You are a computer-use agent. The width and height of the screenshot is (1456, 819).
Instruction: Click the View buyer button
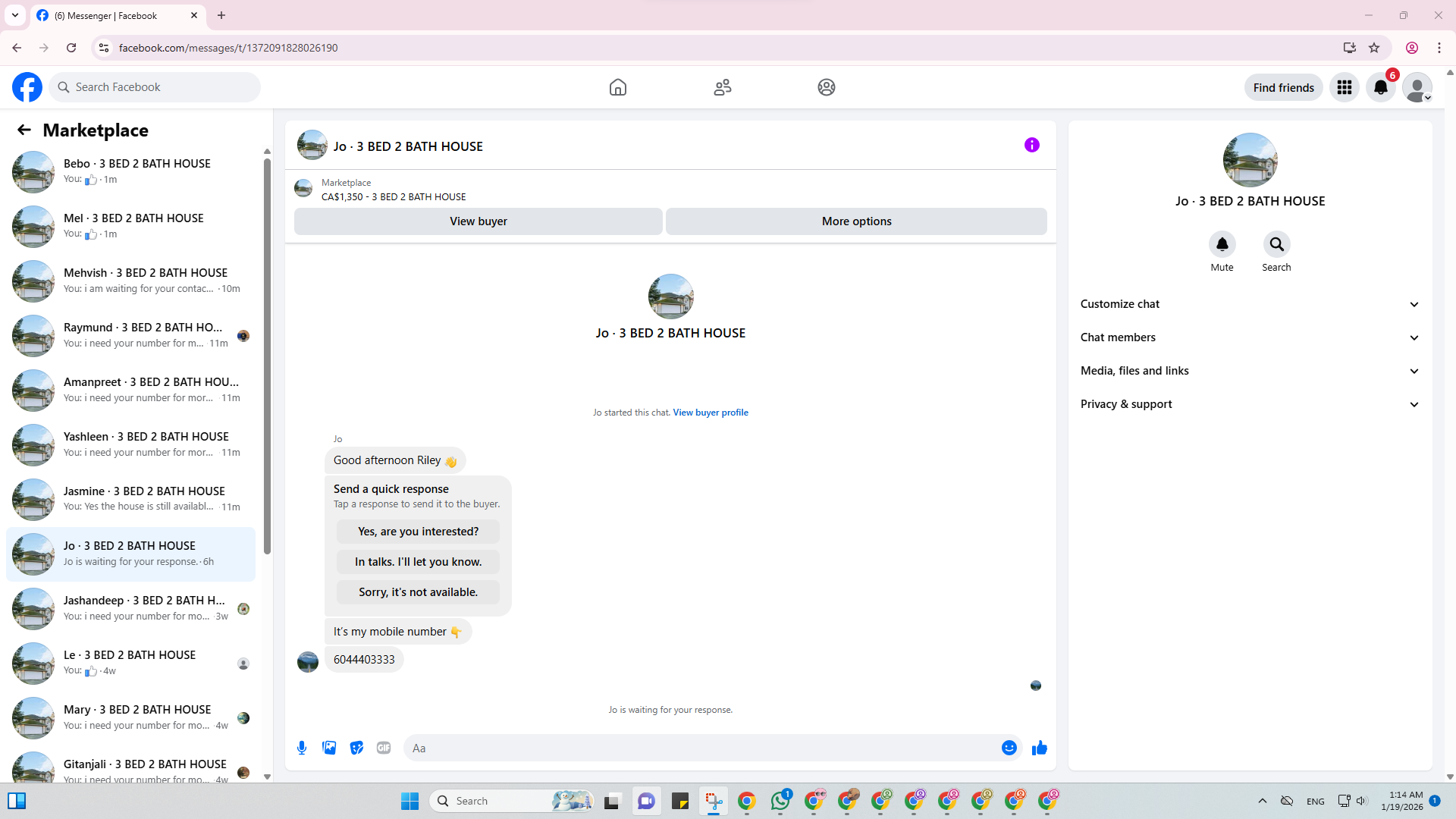pos(479,221)
